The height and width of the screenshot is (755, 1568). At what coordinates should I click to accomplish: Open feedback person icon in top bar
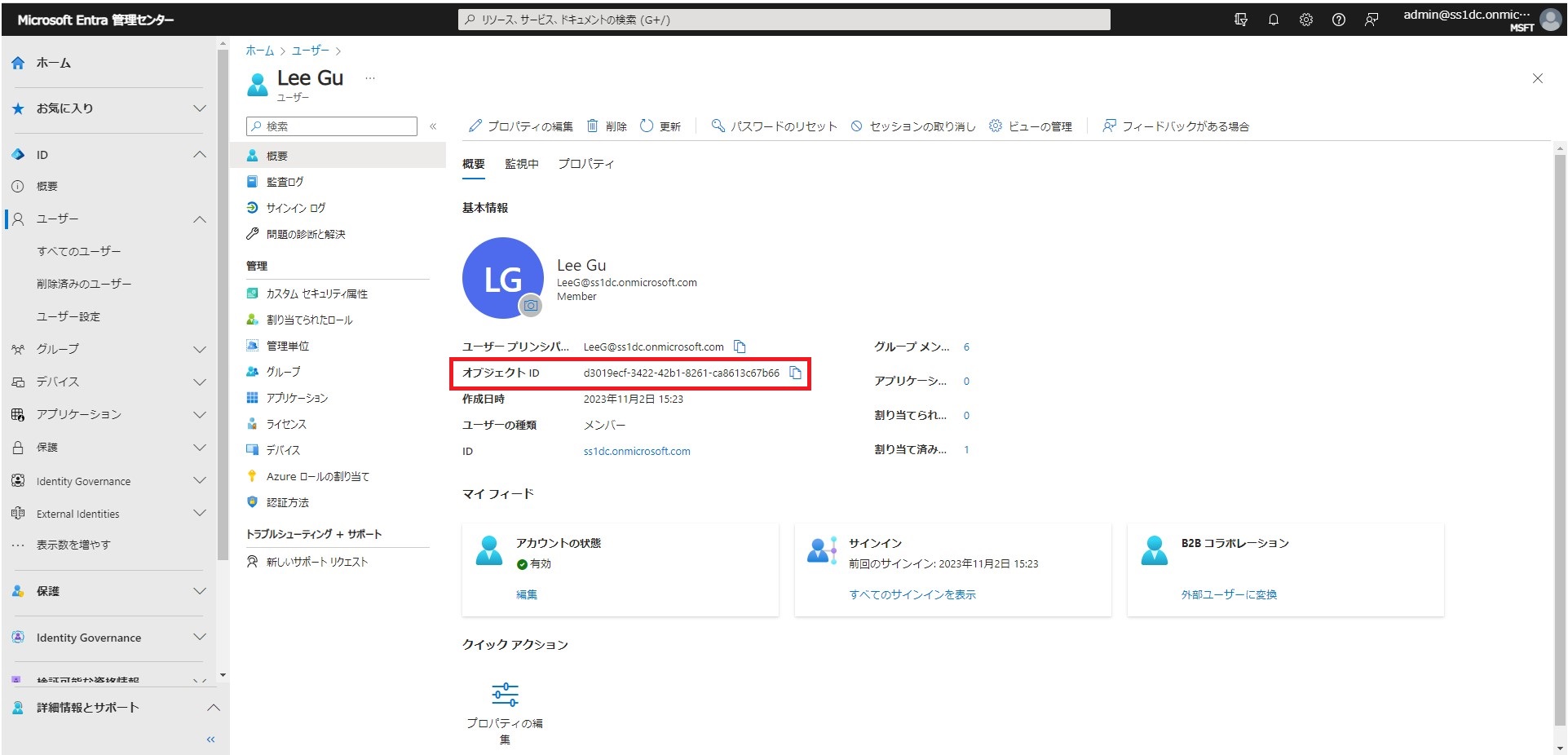tap(1371, 20)
